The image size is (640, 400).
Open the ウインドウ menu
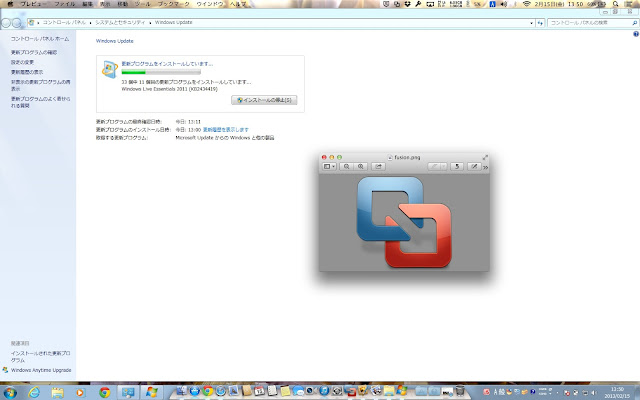[x=210, y=4]
